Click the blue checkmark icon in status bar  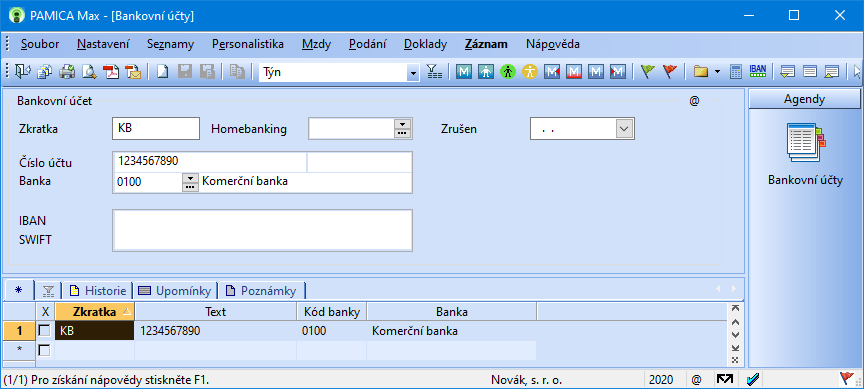click(x=753, y=379)
